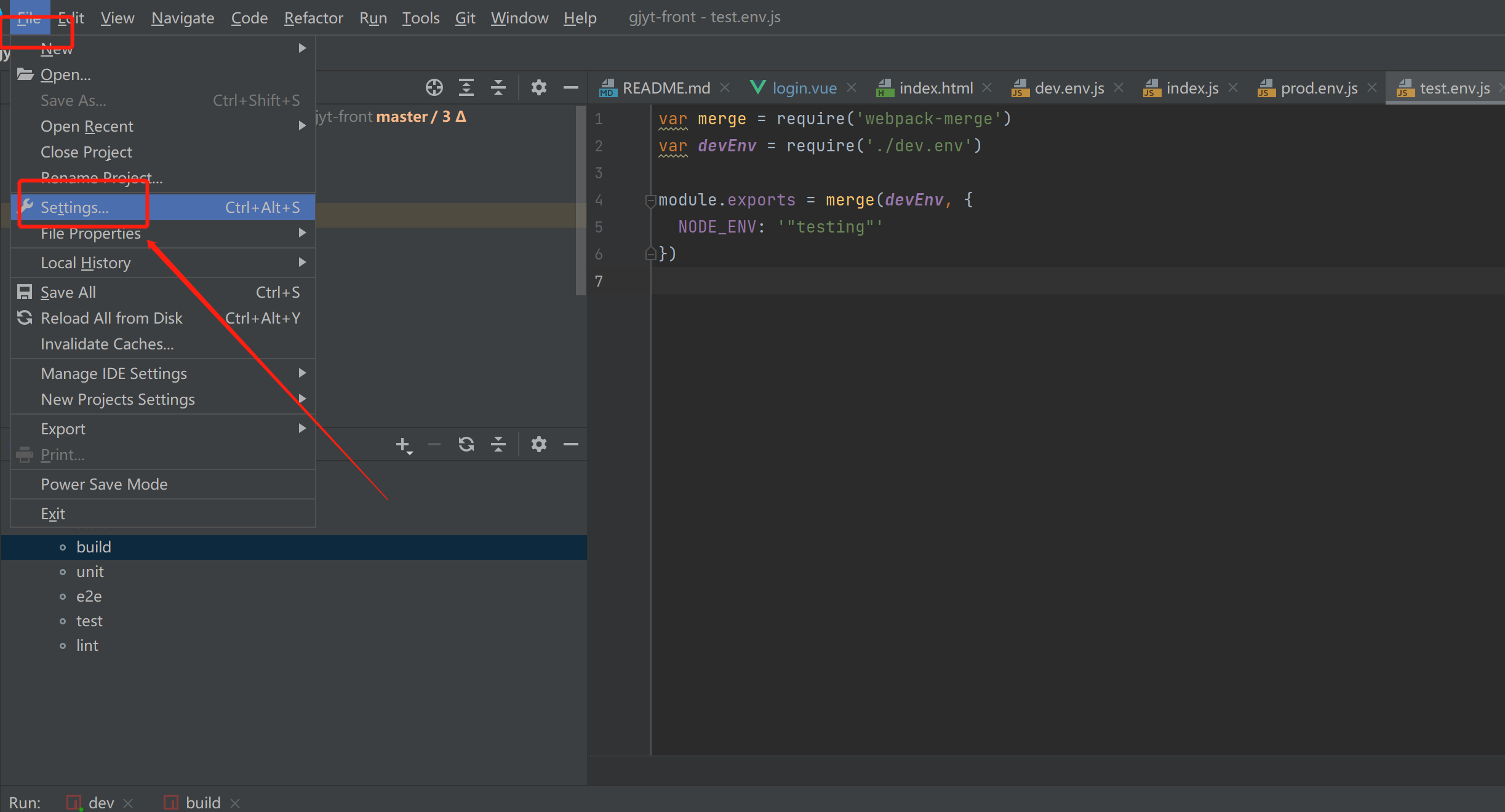Collapse all npm script entries
The image size is (1505, 812).
[498, 444]
